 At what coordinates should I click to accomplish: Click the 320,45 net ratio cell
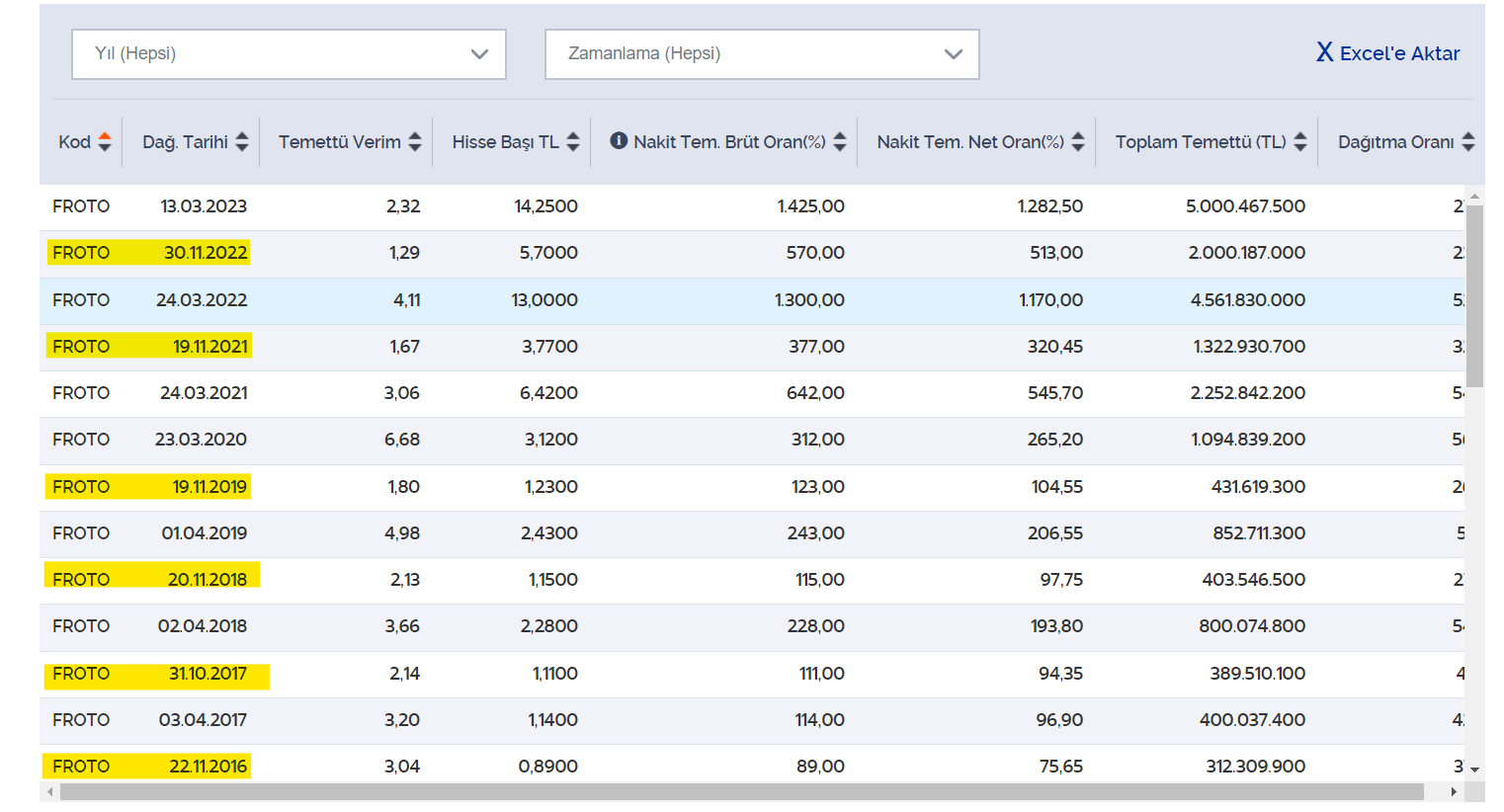[x=1055, y=347]
